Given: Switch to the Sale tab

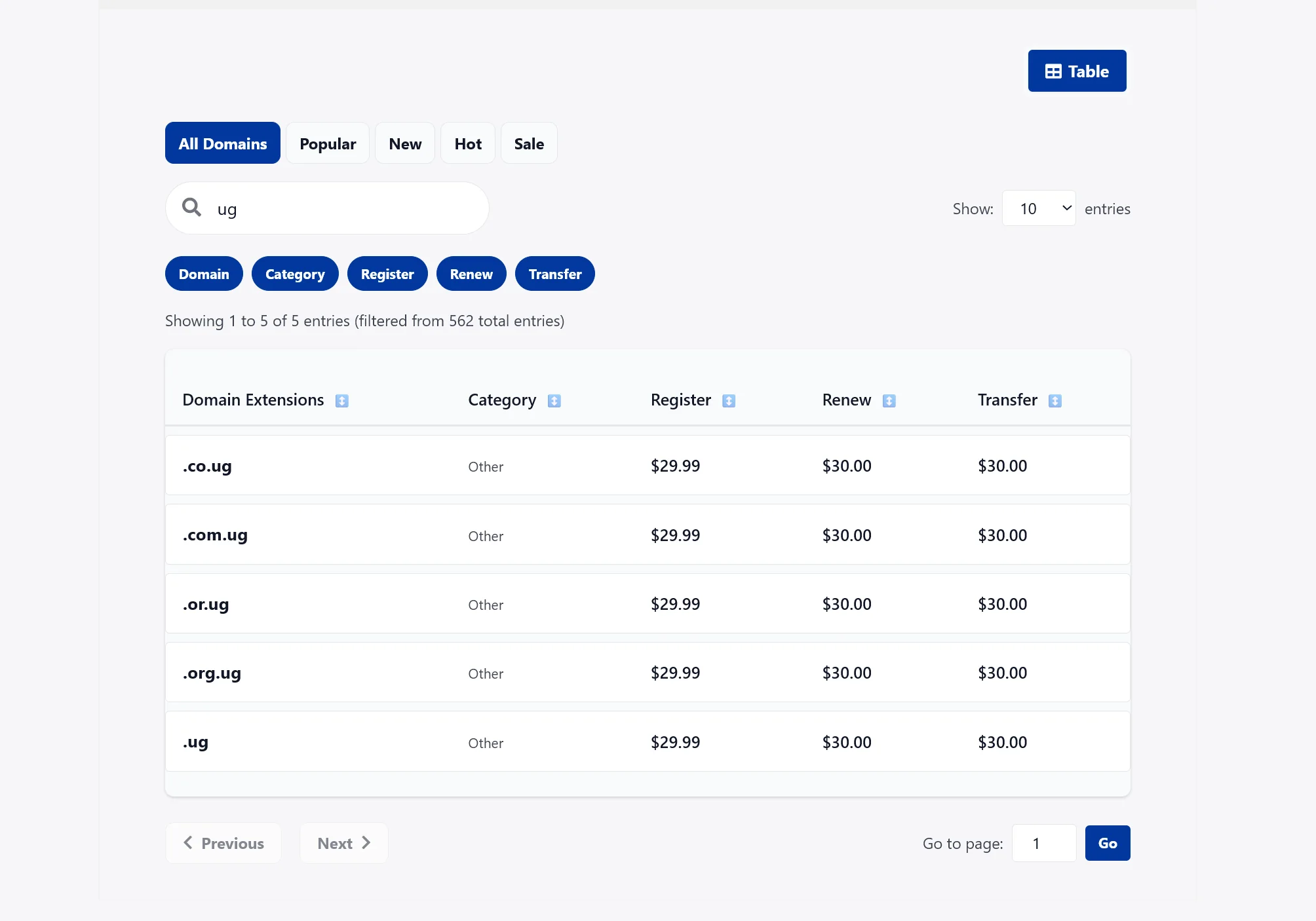Looking at the screenshot, I should click(x=529, y=143).
